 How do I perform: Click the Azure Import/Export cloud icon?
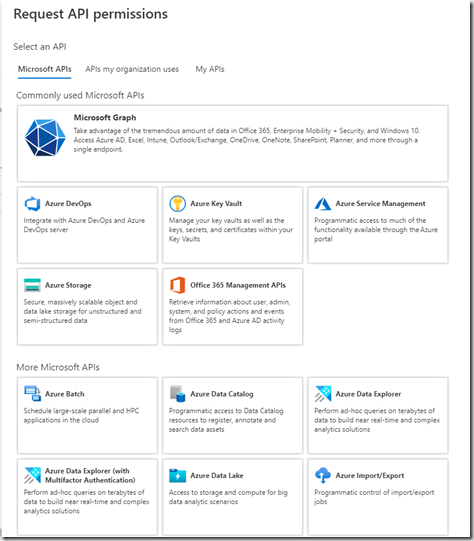tap(323, 475)
